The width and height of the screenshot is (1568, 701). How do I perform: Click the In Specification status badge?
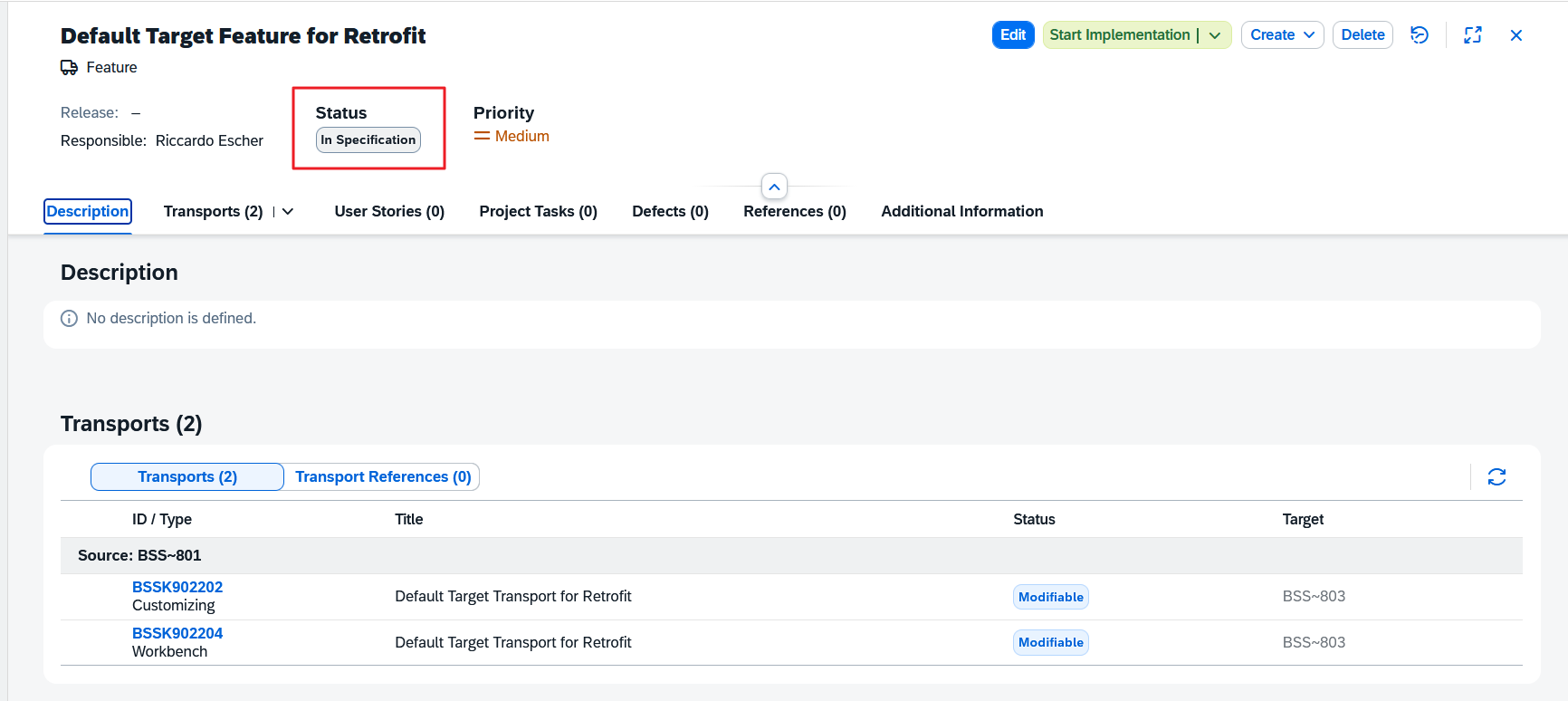pos(368,140)
